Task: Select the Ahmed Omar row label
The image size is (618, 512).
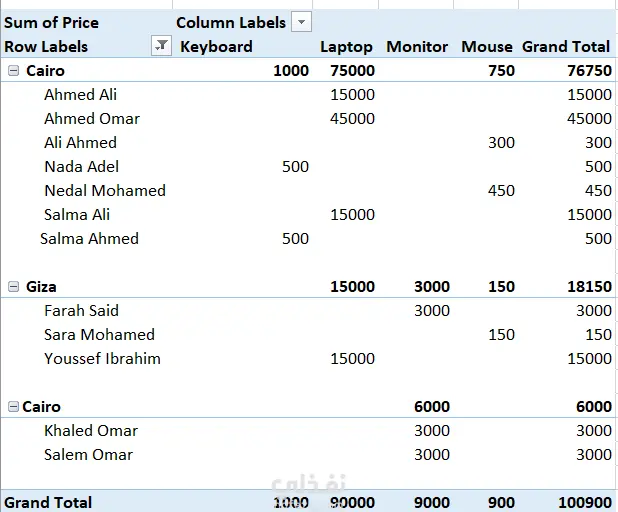Action: [x=92, y=119]
